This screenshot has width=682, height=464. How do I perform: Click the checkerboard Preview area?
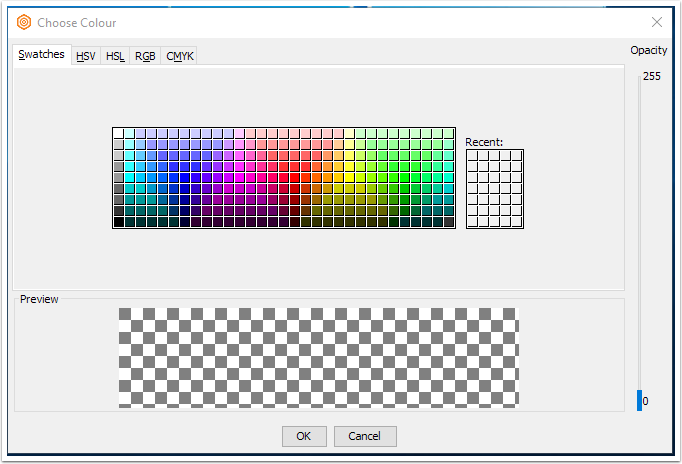tap(319, 358)
